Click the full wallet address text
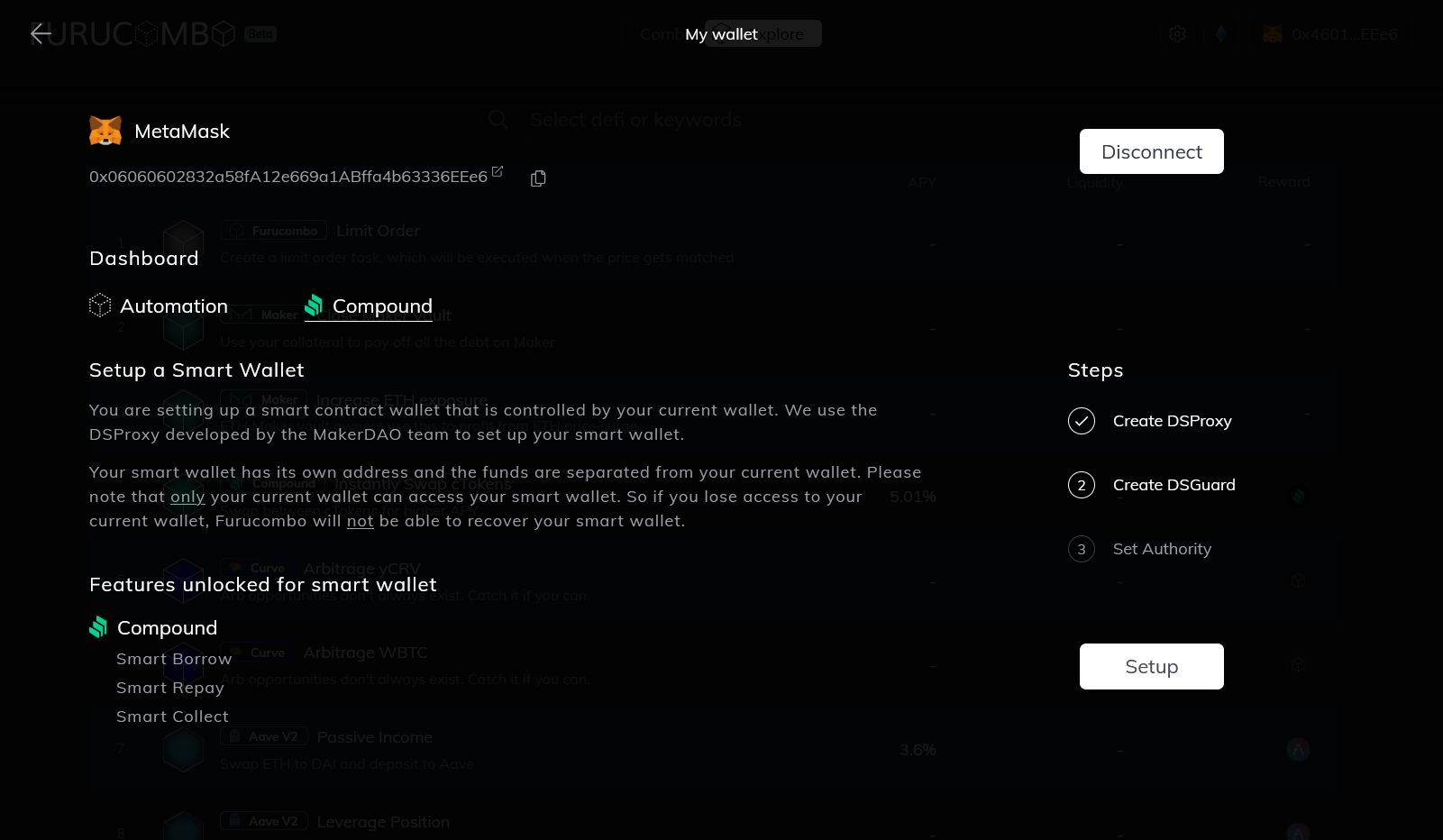 pyautogui.click(x=288, y=177)
